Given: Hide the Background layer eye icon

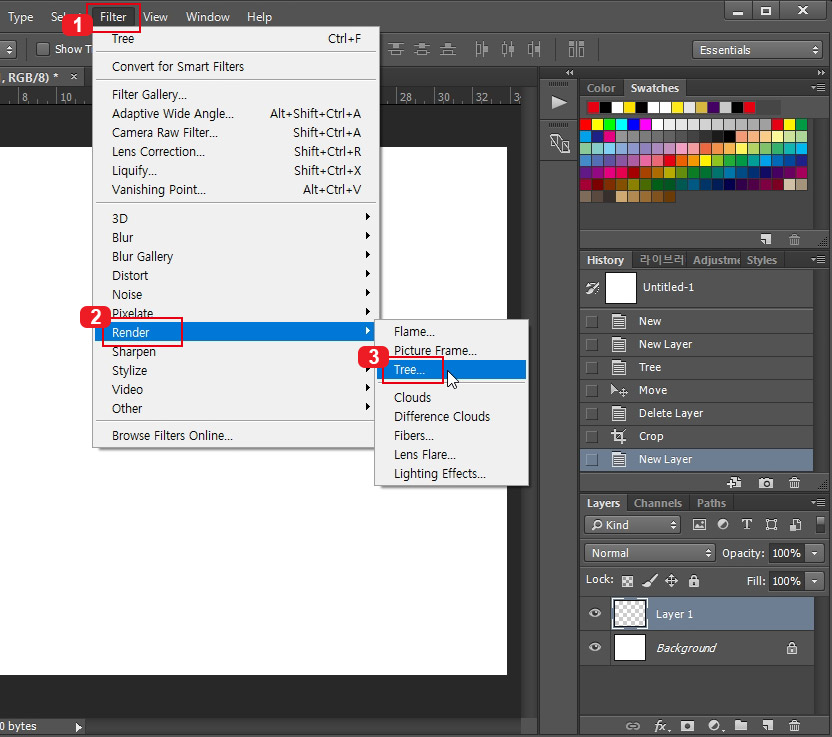Looking at the screenshot, I should click(595, 647).
